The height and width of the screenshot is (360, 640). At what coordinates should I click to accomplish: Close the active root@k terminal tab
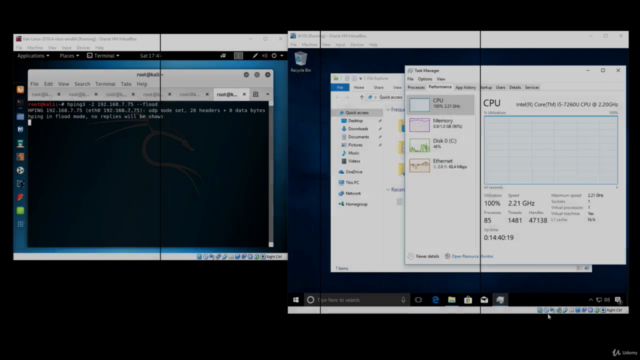point(244,94)
